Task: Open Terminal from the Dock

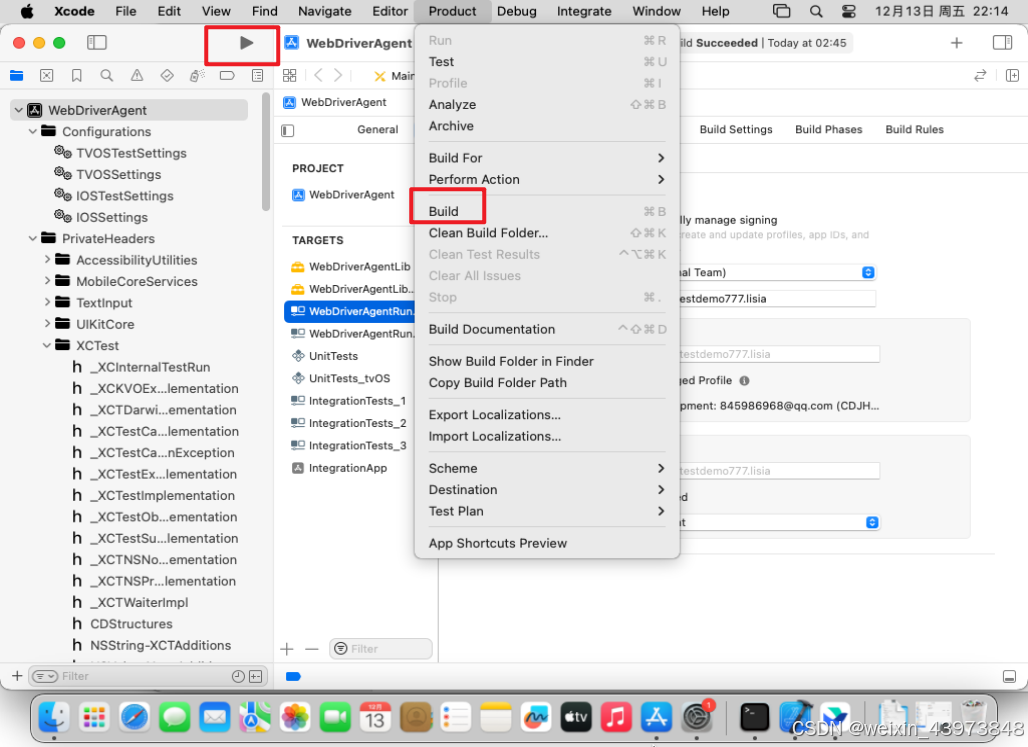Action: pos(754,717)
